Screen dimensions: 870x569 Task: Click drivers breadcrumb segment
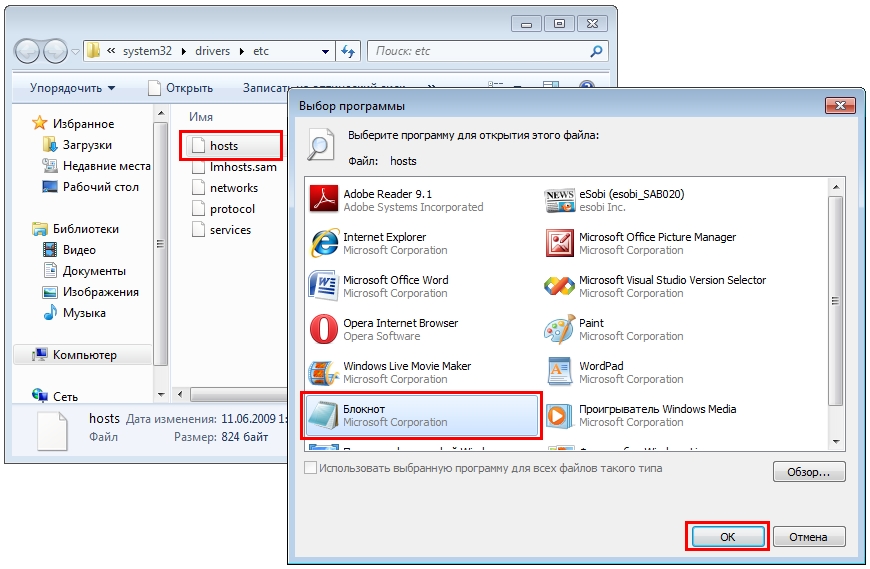(x=212, y=51)
